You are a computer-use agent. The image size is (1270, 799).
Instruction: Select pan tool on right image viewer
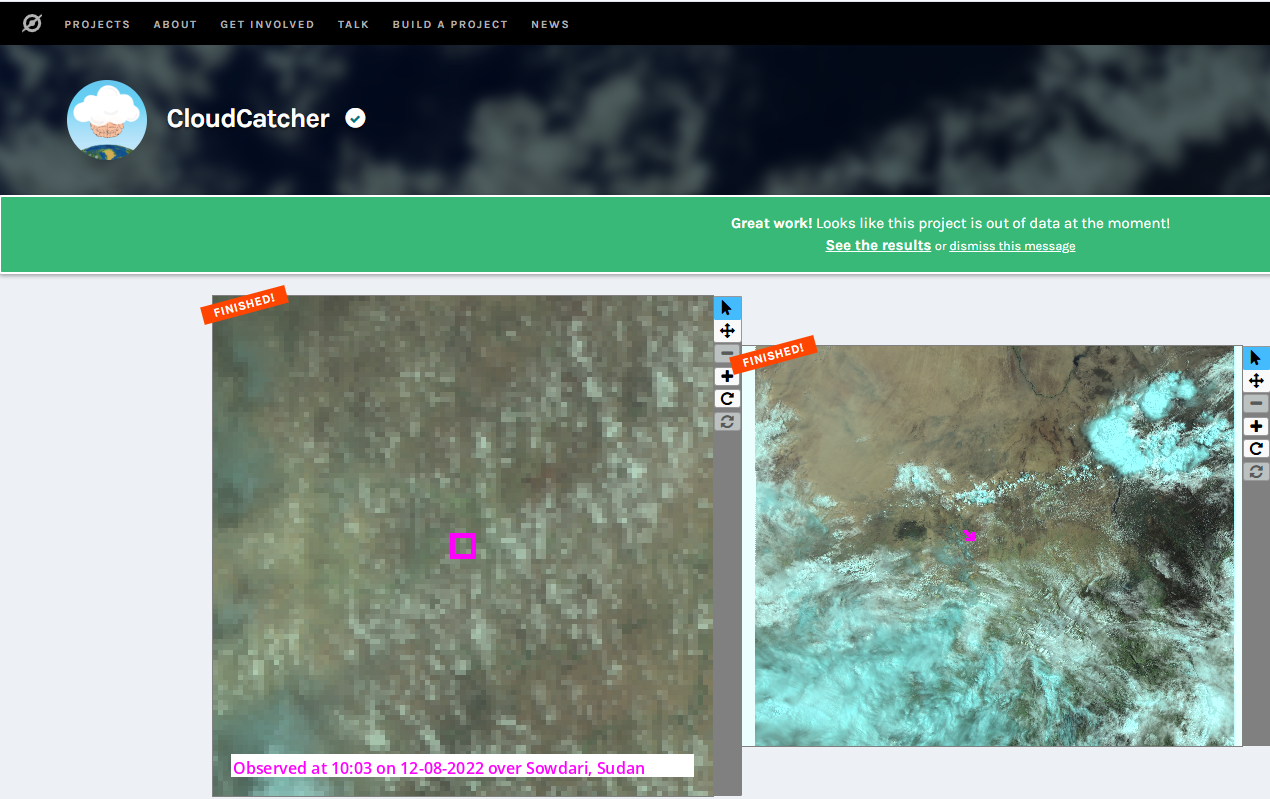(1256, 381)
